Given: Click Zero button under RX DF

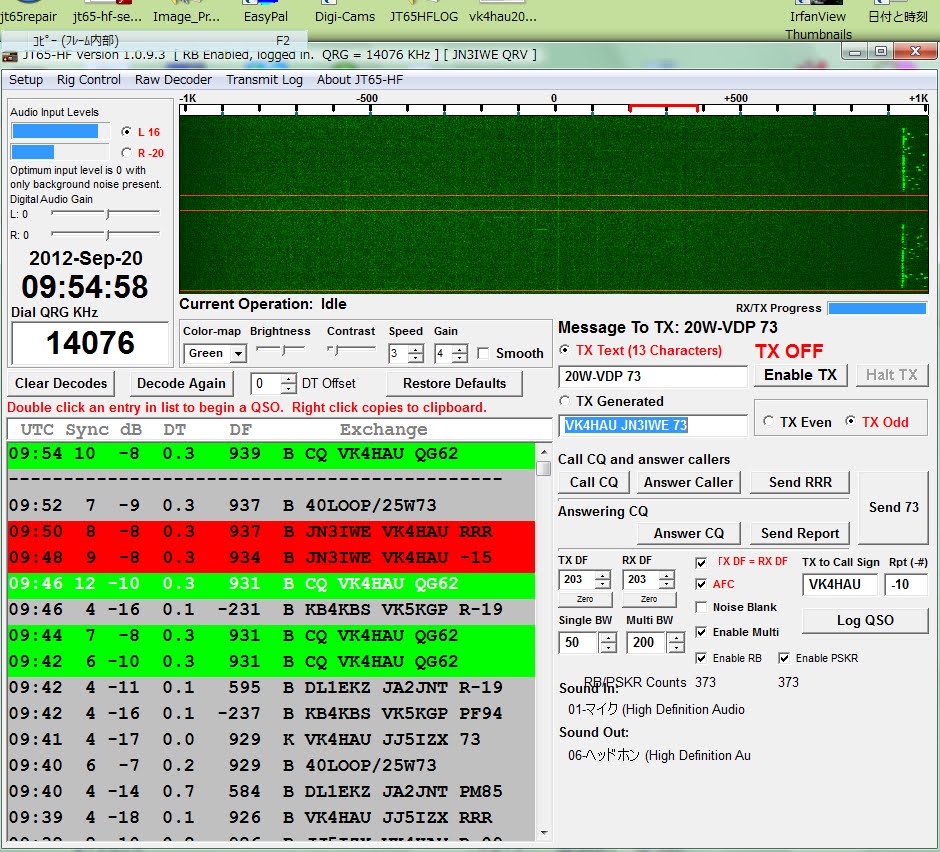Looking at the screenshot, I should (x=649, y=599).
